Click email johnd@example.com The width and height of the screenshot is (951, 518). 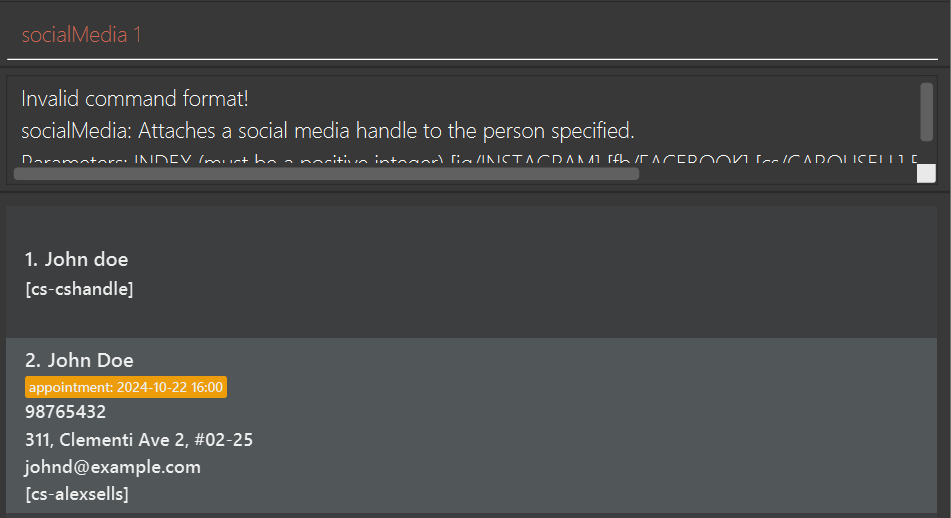coord(113,467)
